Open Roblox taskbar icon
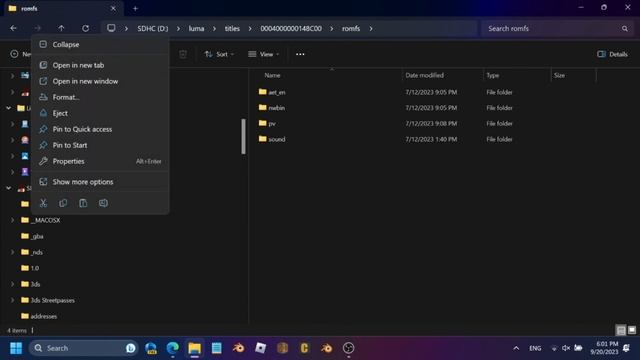Viewport: 640px width, 360px height. [x=260, y=348]
